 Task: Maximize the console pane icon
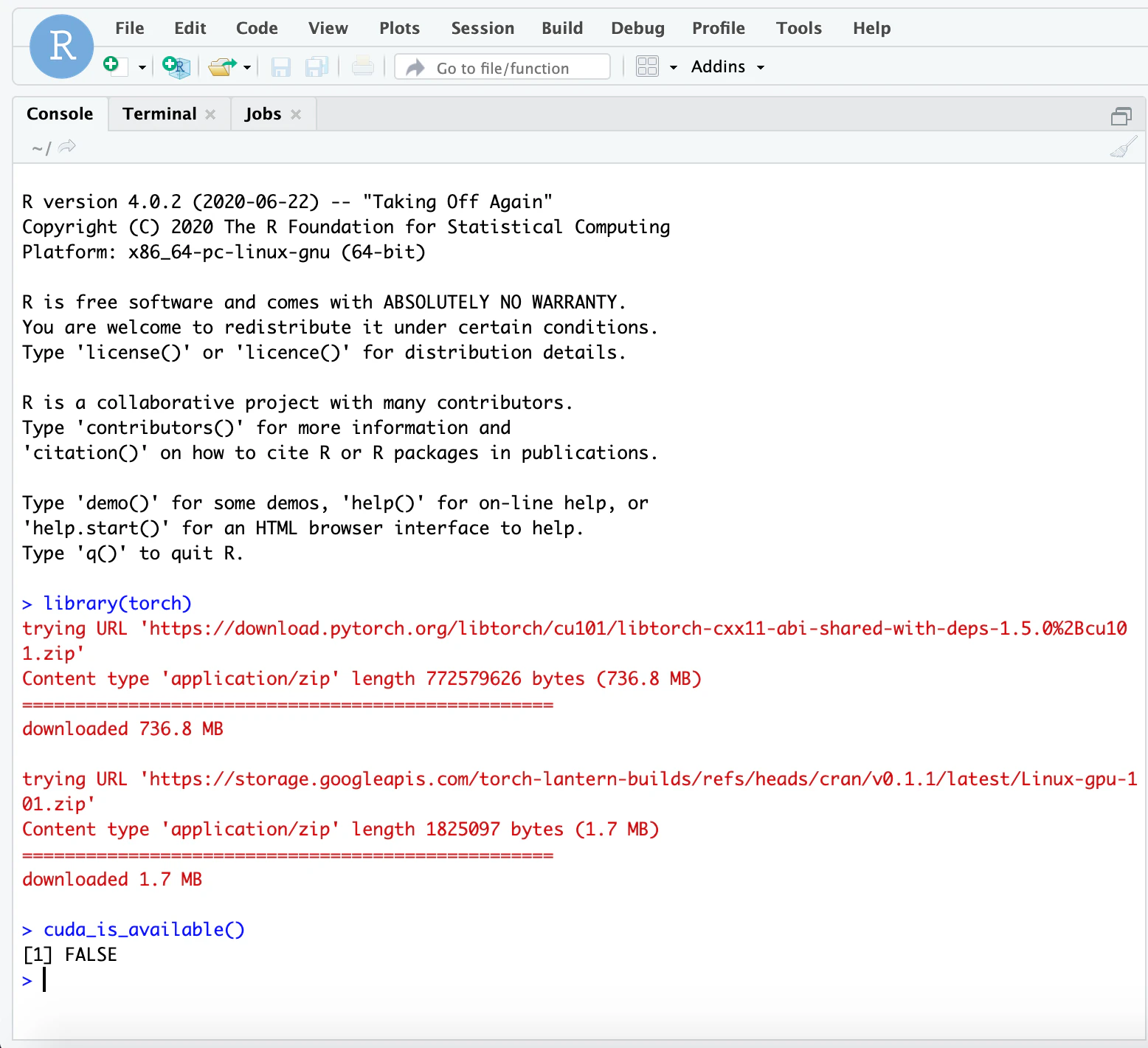1121,116
